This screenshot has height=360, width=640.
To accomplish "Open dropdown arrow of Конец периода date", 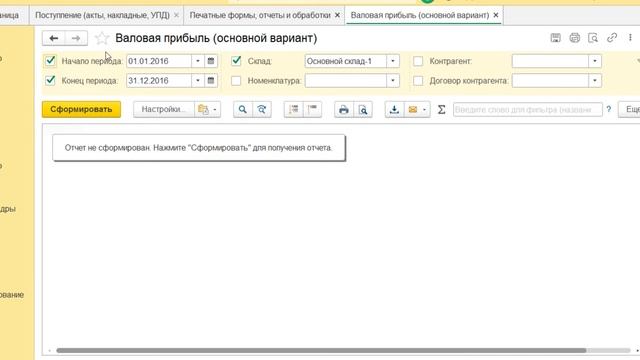I will coord(198,80).
